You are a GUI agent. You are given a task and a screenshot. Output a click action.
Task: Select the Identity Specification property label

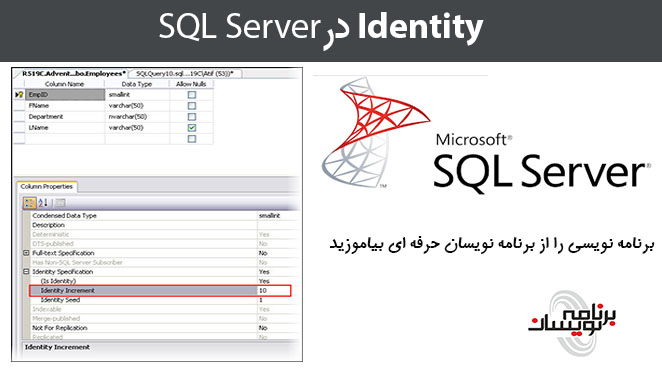[x=62, y=271]
